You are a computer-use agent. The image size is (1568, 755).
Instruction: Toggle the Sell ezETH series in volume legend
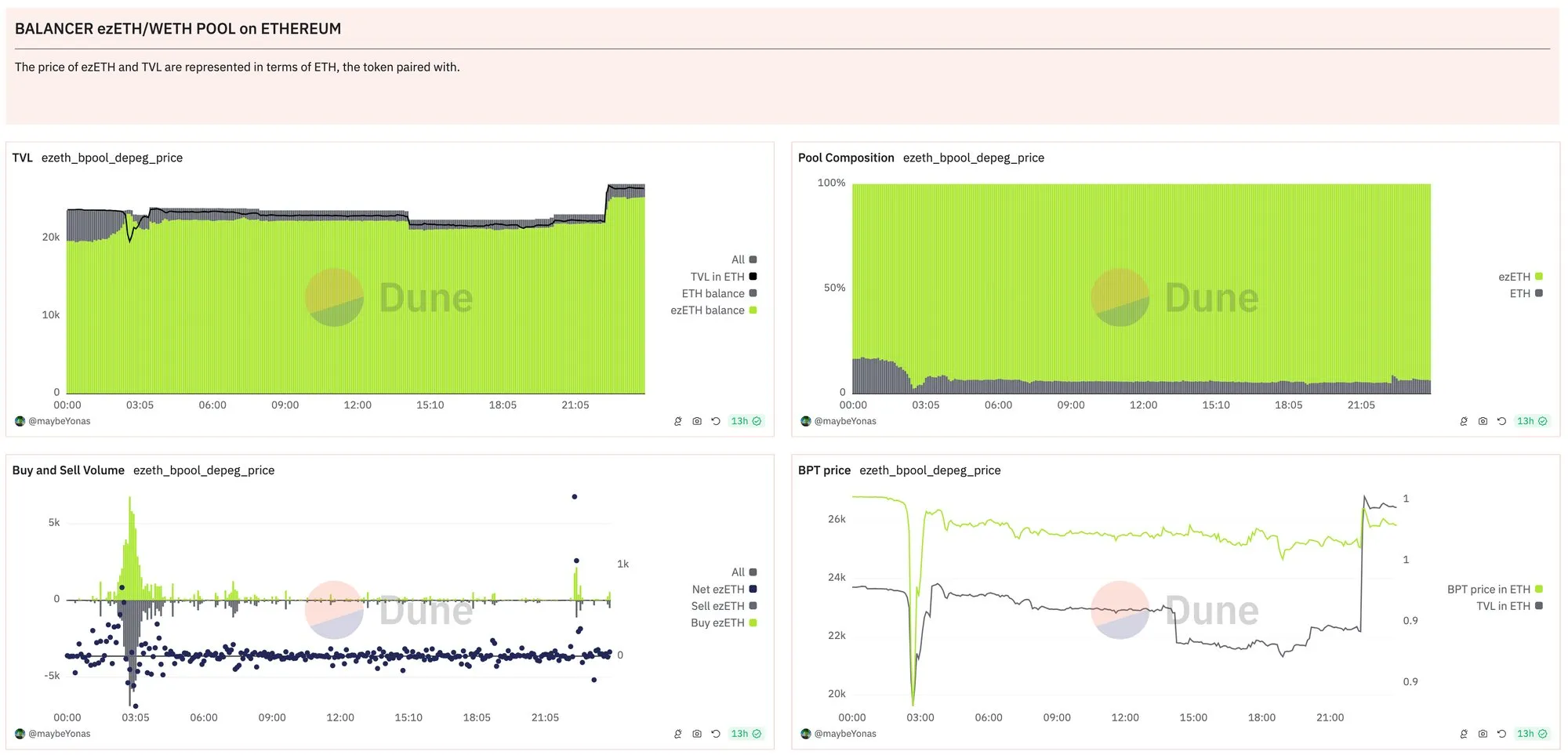pos(724,606)
